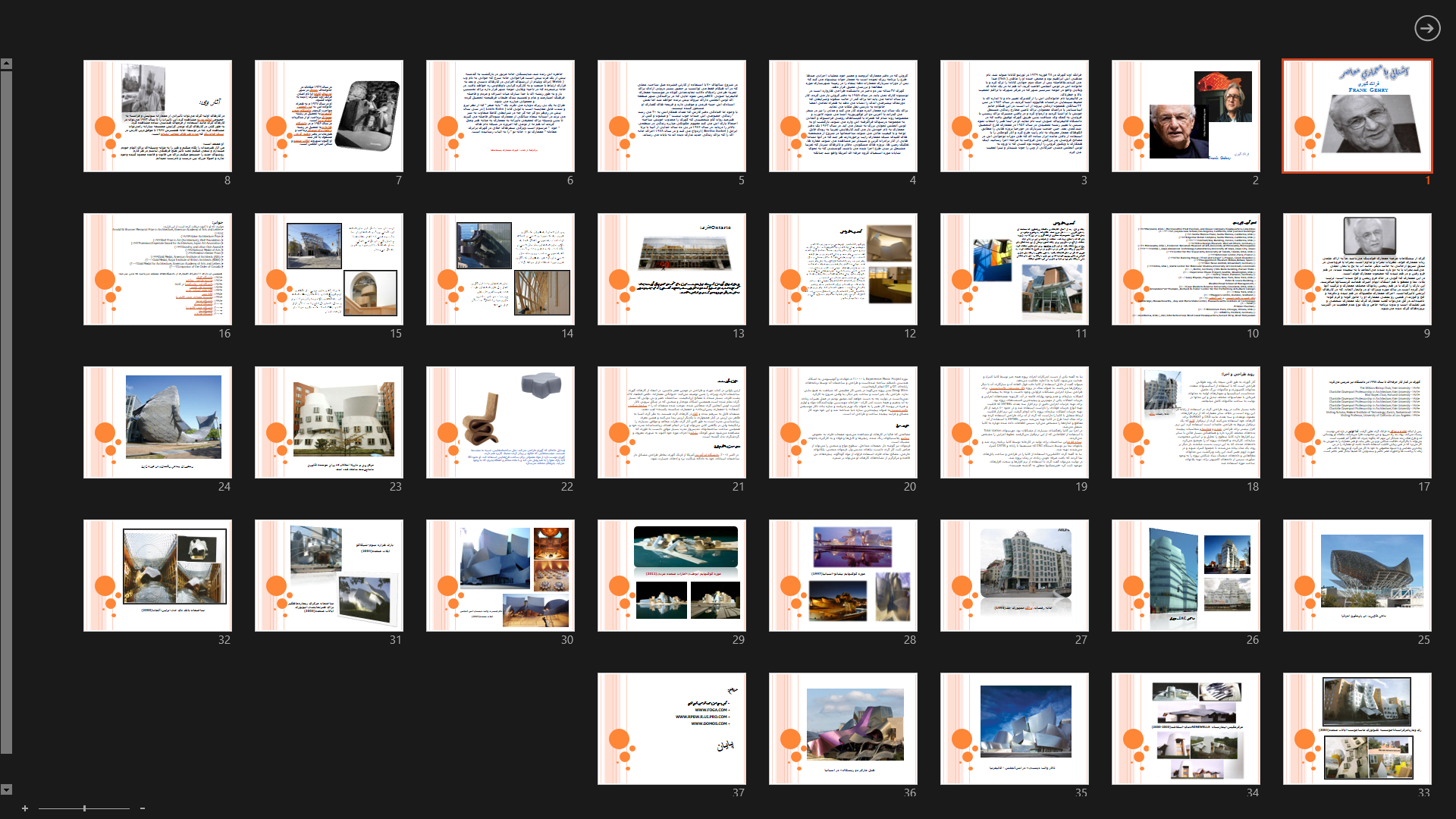Viewport: 1456px width, 819px height.
Task: Click the vertical scrollbar track
Action: point(6,409)
